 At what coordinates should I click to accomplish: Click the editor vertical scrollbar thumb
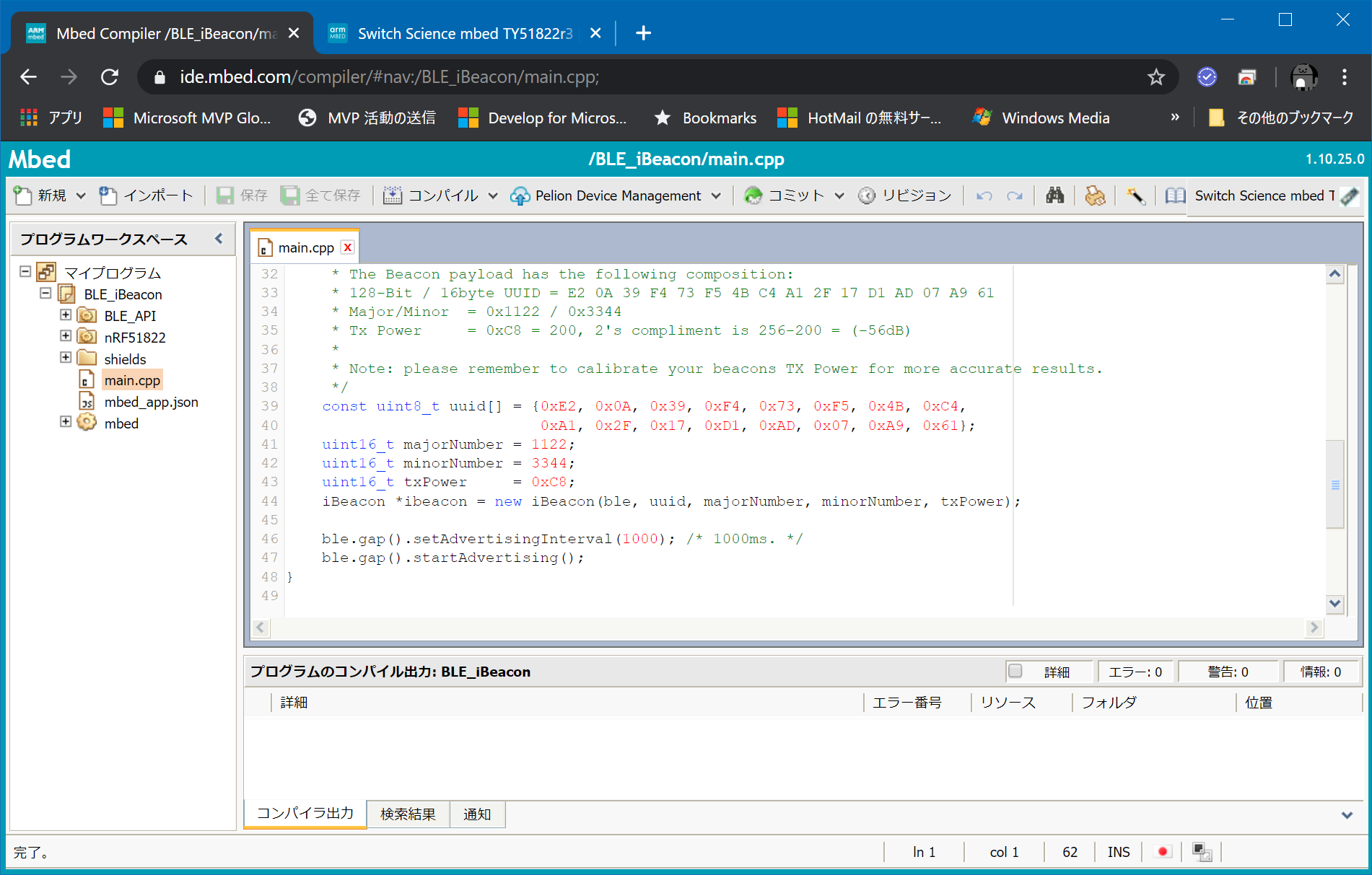1335,485
